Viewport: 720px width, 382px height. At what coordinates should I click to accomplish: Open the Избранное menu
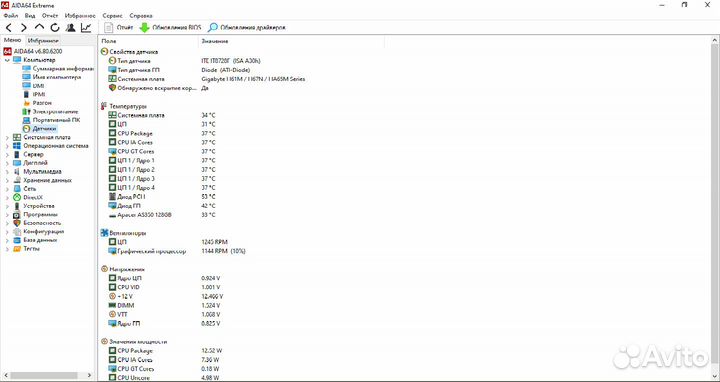click(80, 16)
